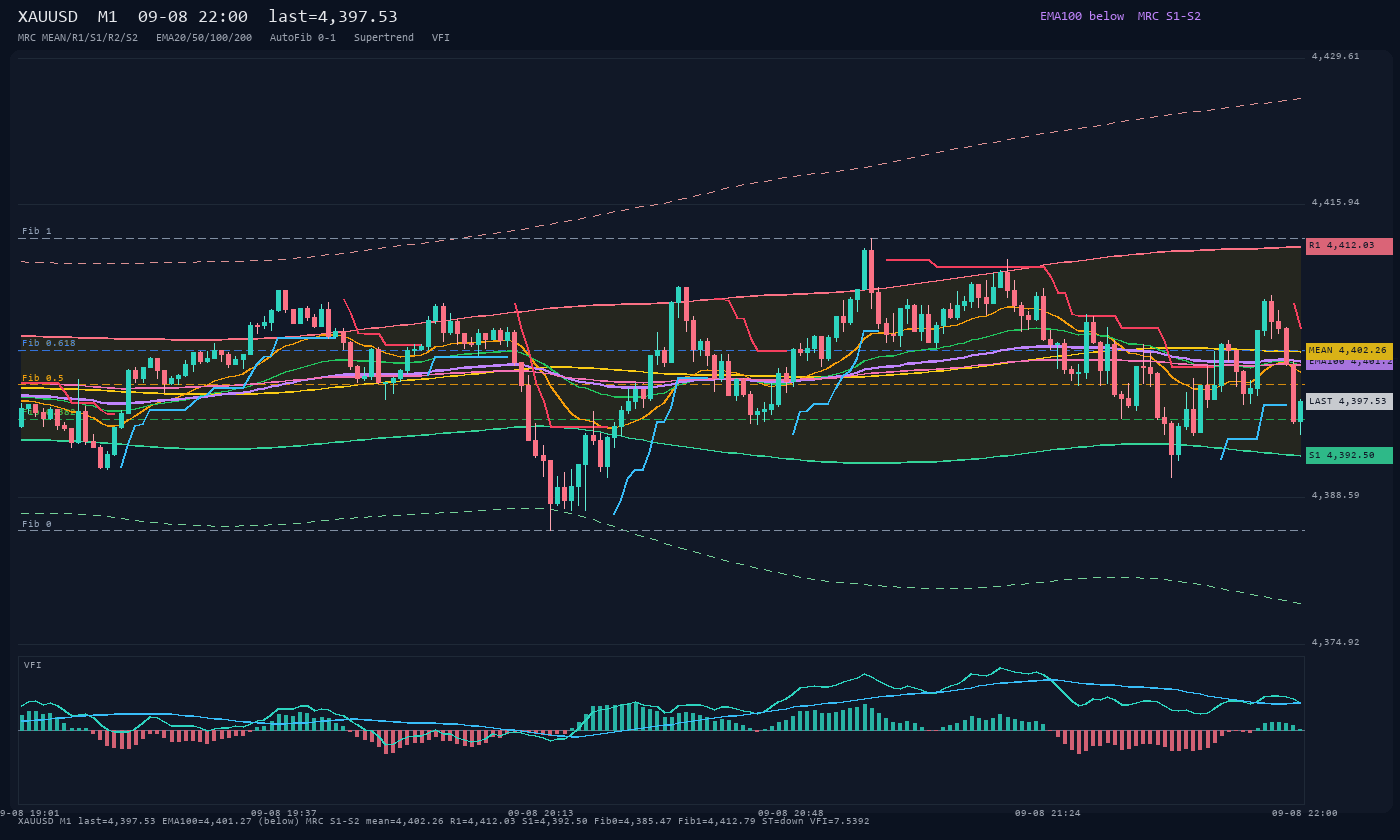
Task: Click the 4,429.61 price axis label
Action: pyautogui.click(x=1335, y=57)
